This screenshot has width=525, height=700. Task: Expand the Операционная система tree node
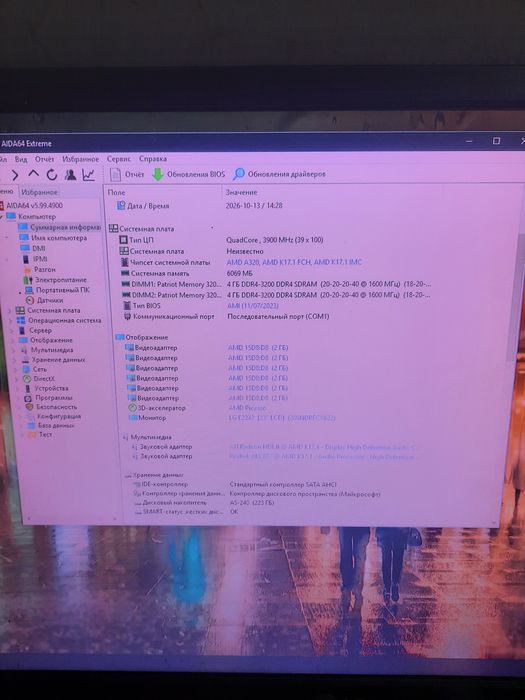click(11, 321)
